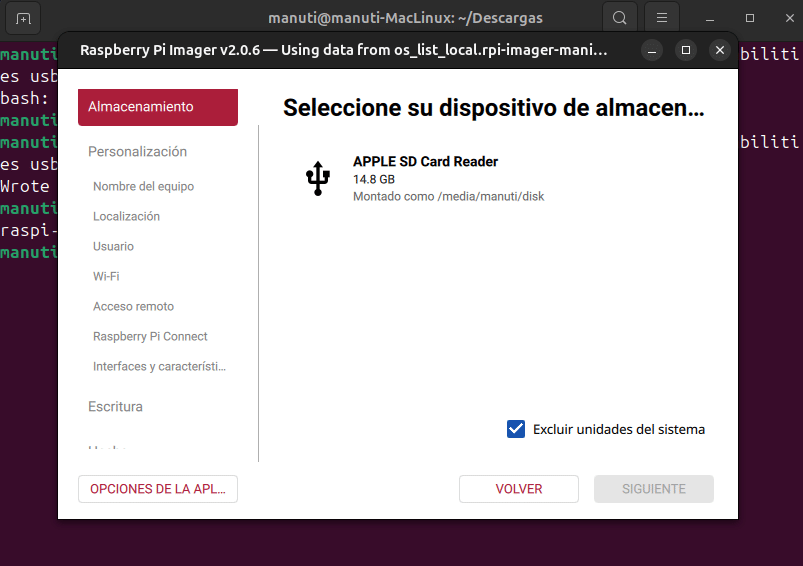Minimize the terminal window
The height and width of the screenshot is (566, 803).
pyautogui.click(x=710, y=18)
